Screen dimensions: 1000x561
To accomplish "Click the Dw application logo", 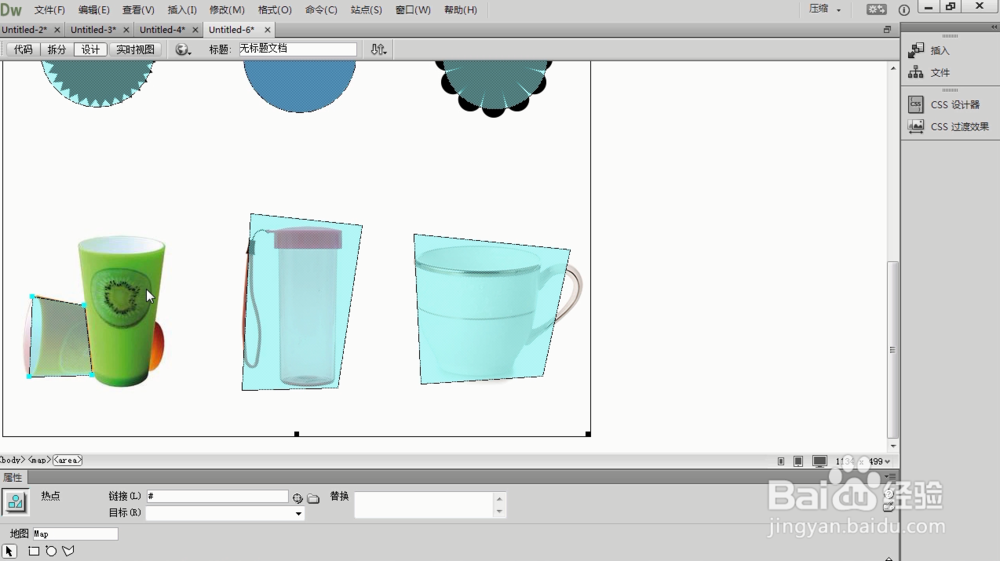I will (x=11, y=10).
